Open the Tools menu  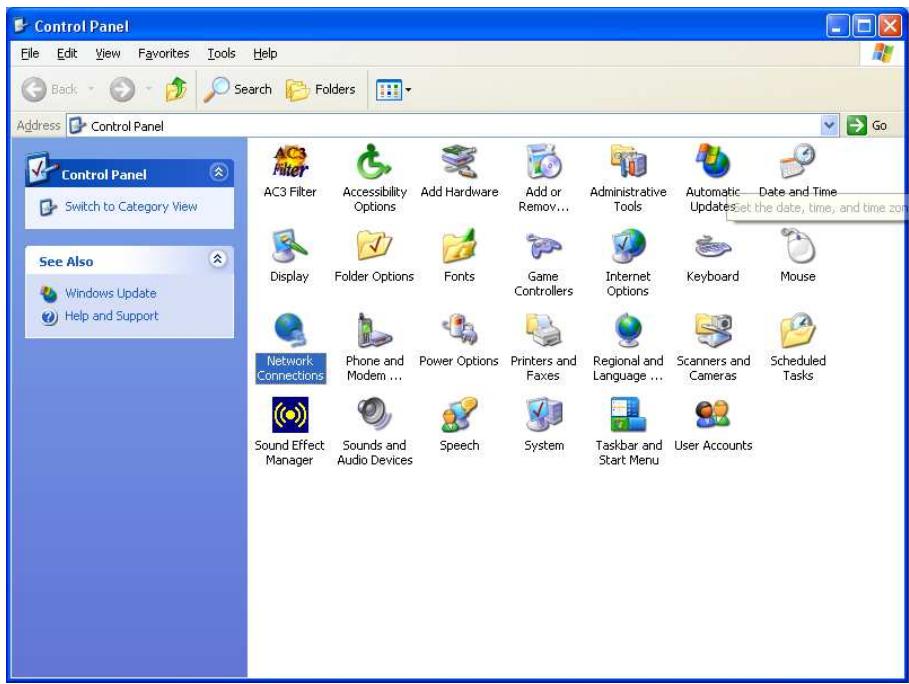(x=221, y=53)
